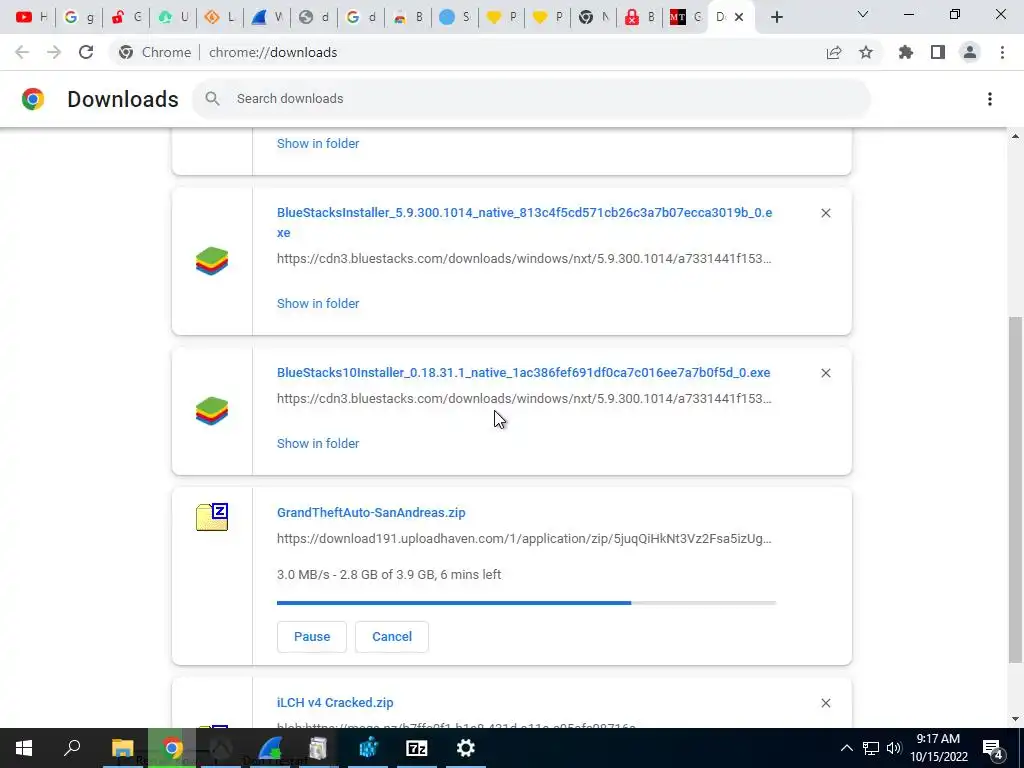Toggle the Chrome side panel icon
The height and width of the screenshot is (768, 1024).
[x=938, y=52]
